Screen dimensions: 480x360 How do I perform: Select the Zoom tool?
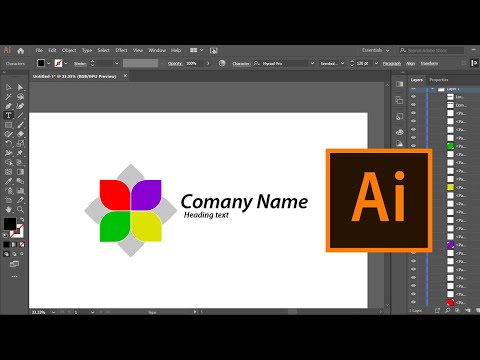click(20, 209)
